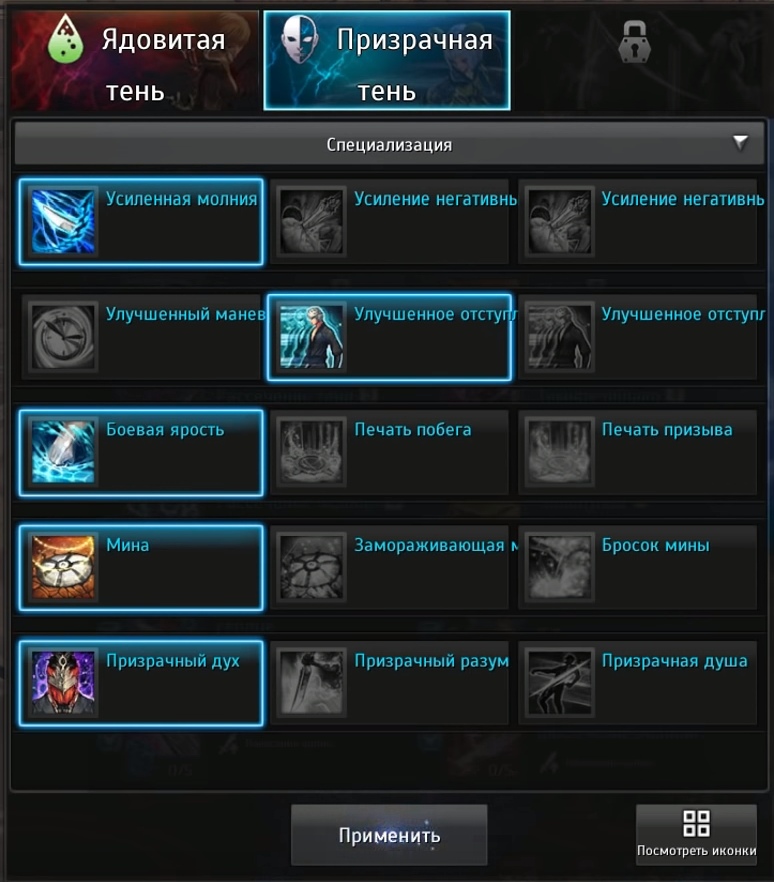Click the Боевая ярость skill icon
Image resolution: width=774 pixels, height=882 pixels.
pyautogui.click(x=63, y=452)
